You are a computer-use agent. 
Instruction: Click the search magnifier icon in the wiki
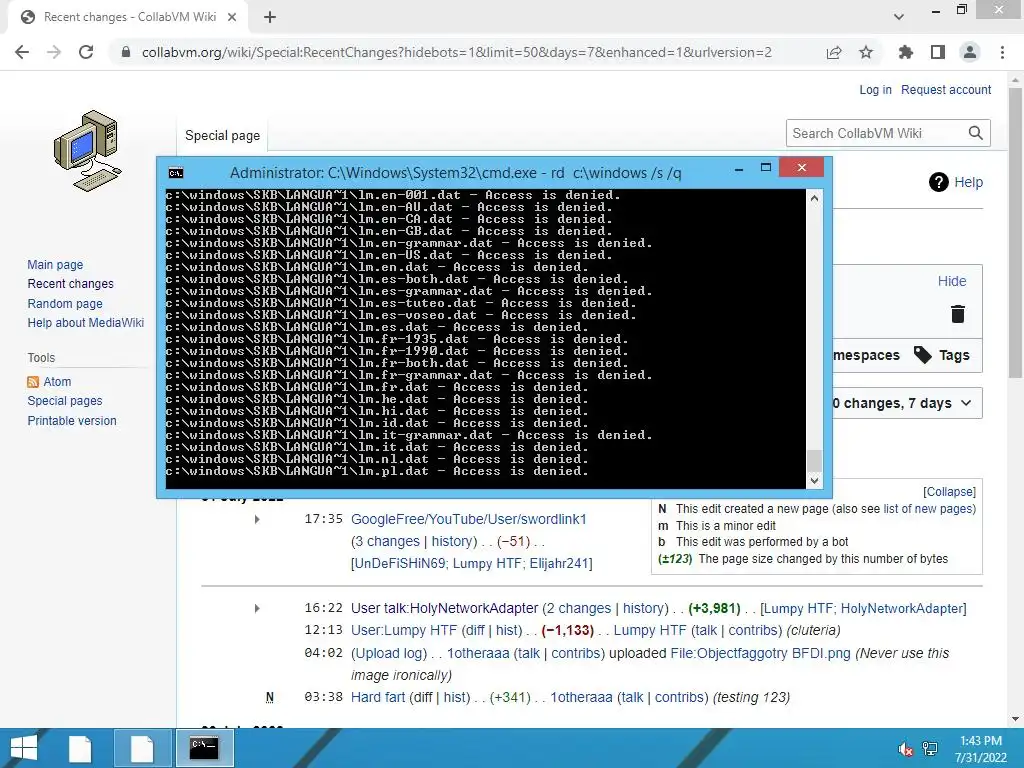click(976, 133)
